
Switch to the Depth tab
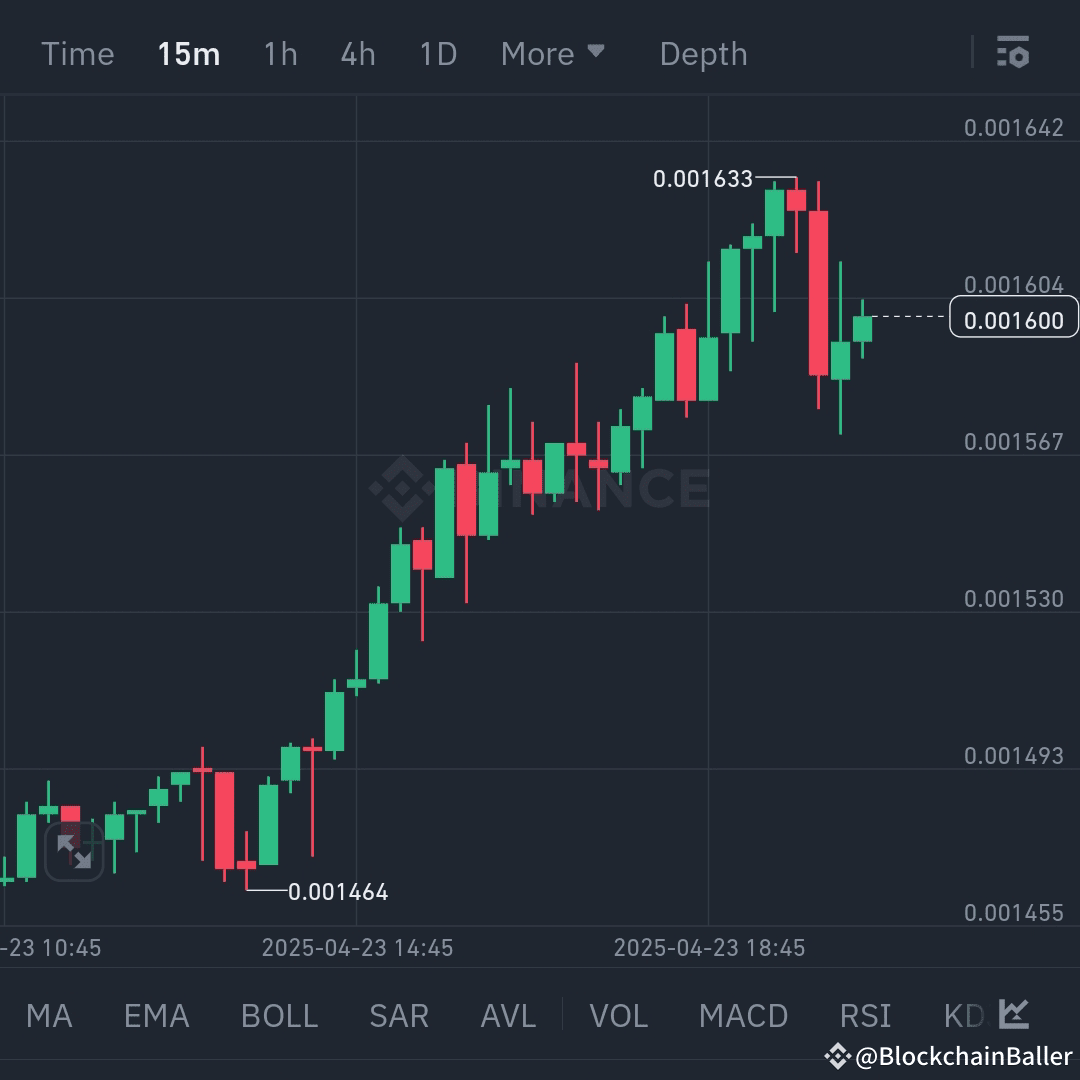pyautogui.click(x=703, y=54)
